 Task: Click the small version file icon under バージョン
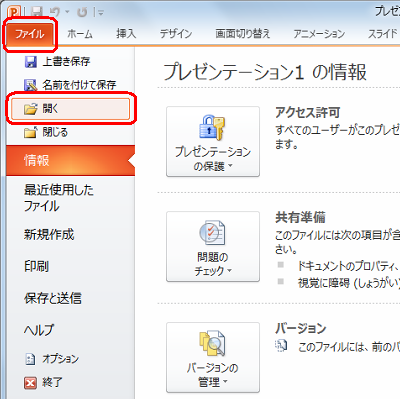[281, 346]
